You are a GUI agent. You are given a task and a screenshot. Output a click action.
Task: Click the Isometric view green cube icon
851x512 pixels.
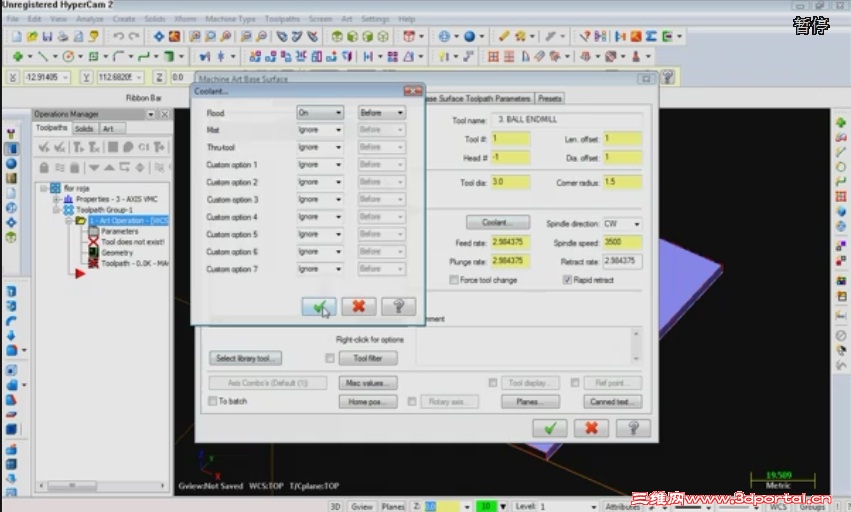(337, 36)
